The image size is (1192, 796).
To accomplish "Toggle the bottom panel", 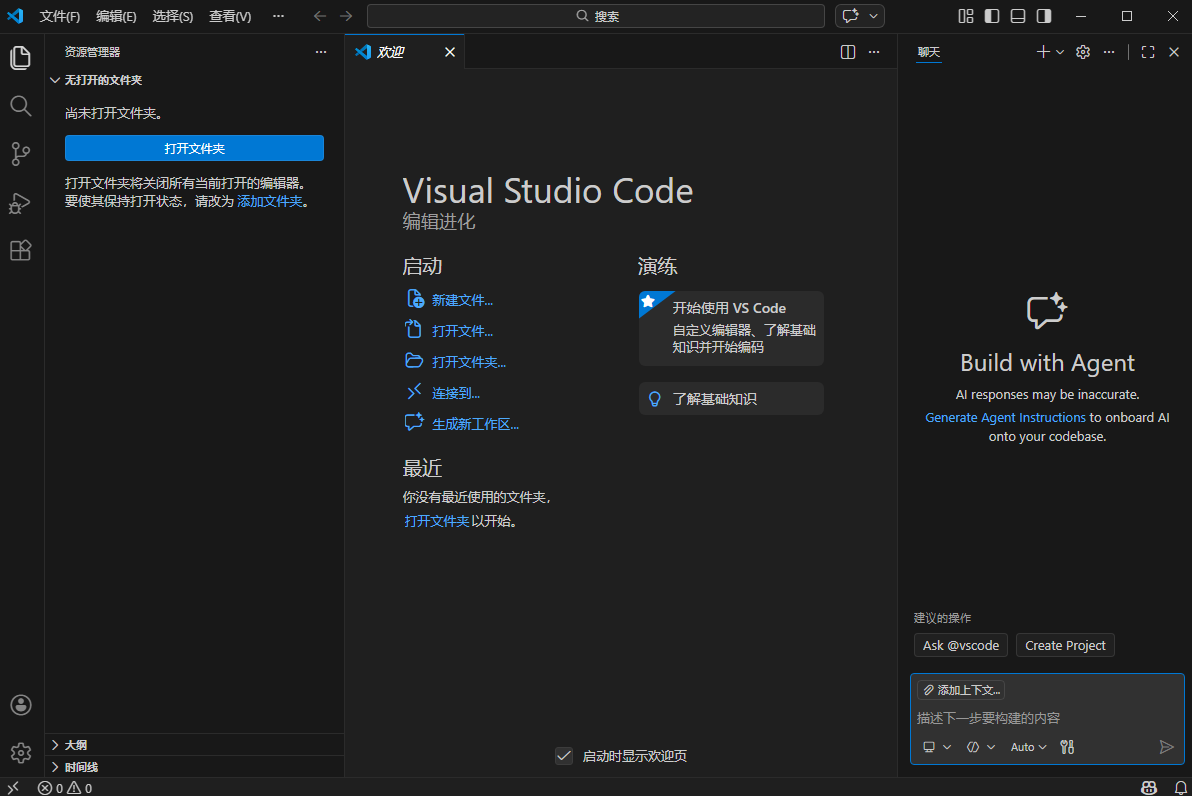I will [x=1017, y=16].
